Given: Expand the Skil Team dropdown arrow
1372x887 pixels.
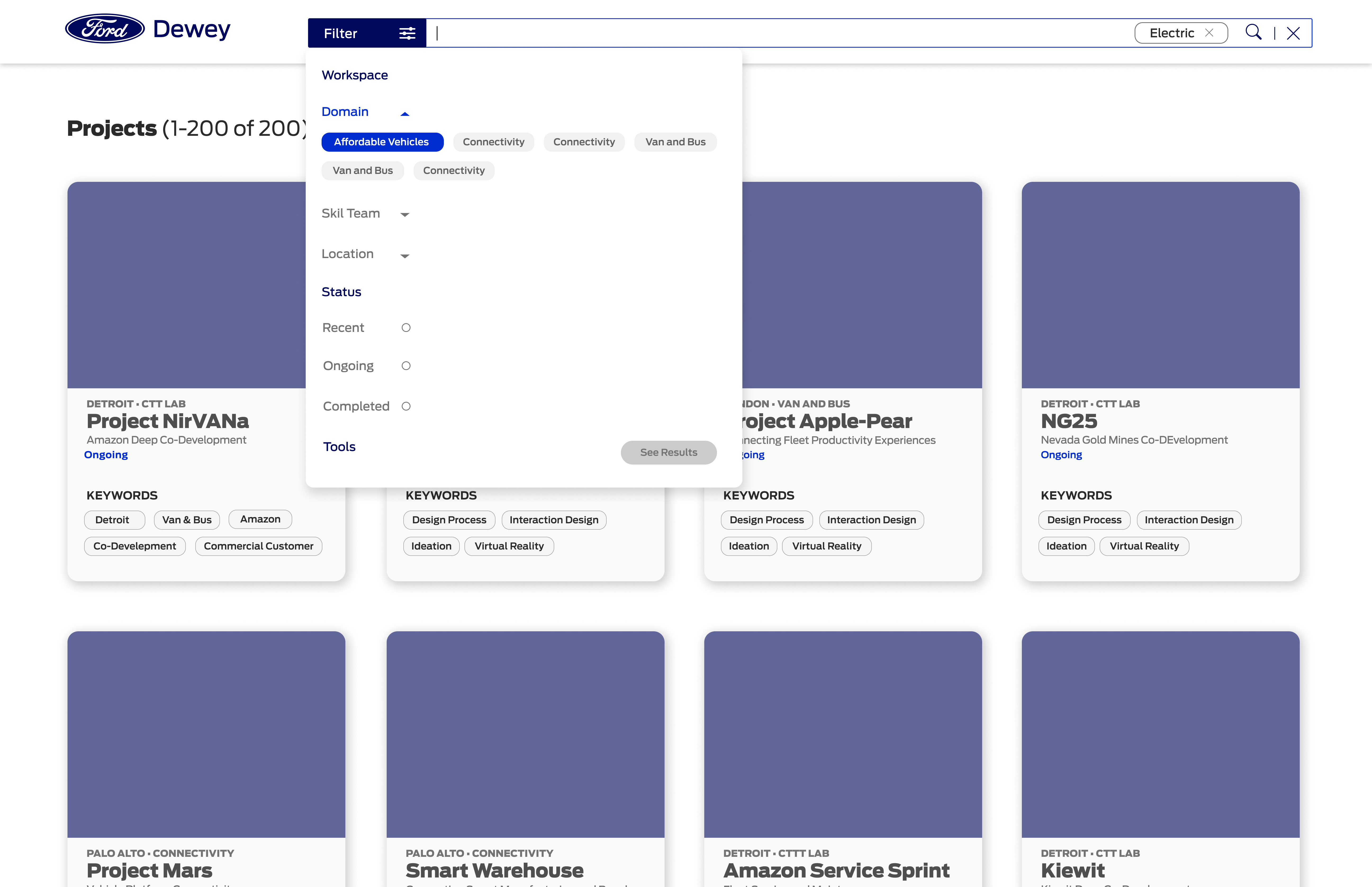Looking at the screenshot, I should tap(405, 215).
